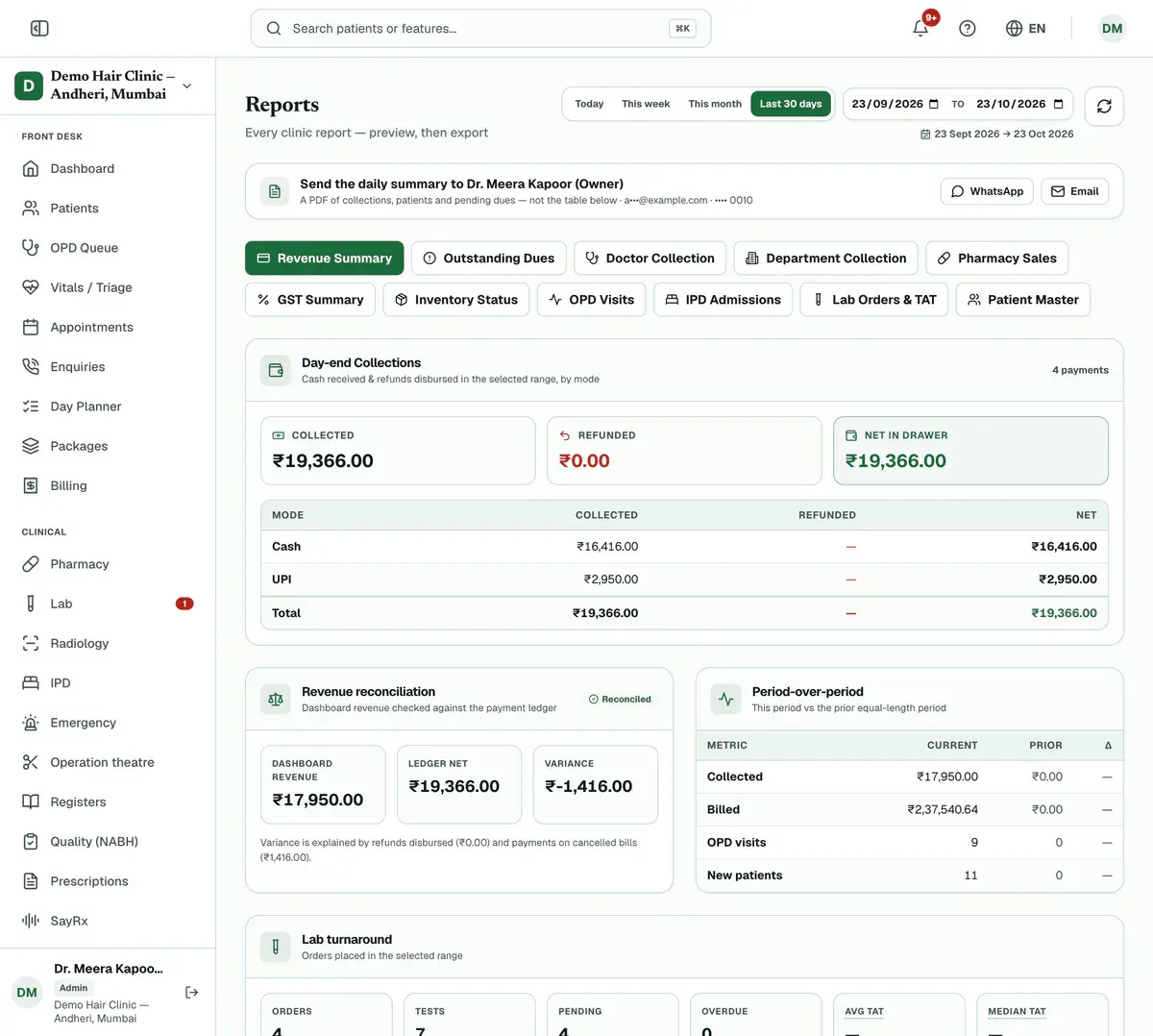Open the start date calendar picker
Viewport: 1153px width, 1036px height.
(933, 104)
